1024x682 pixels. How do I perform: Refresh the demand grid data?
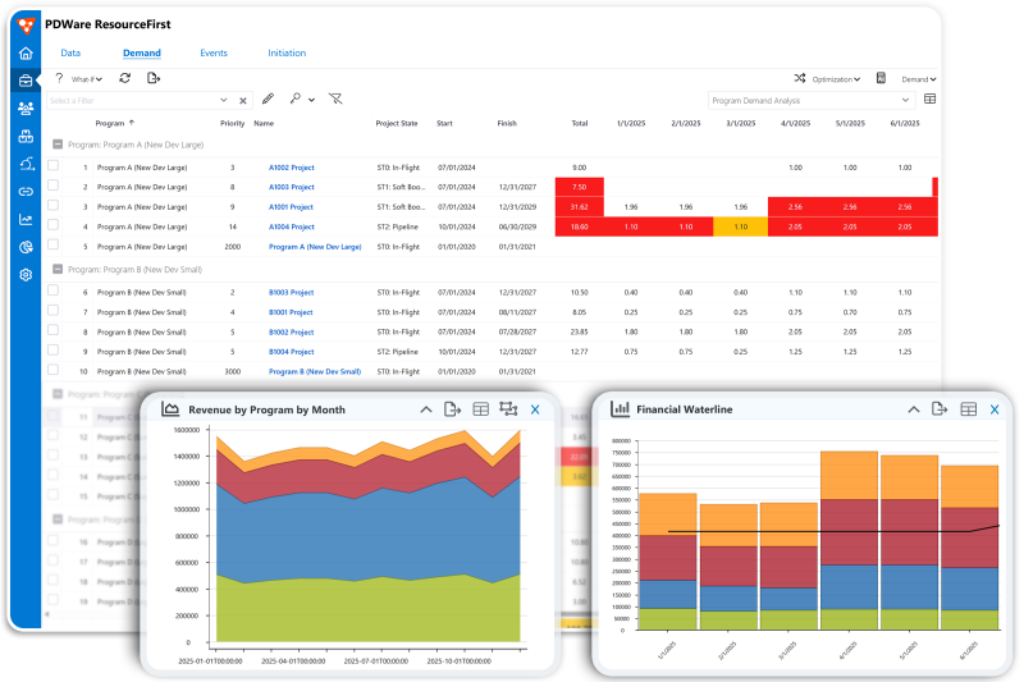[126, 79]
